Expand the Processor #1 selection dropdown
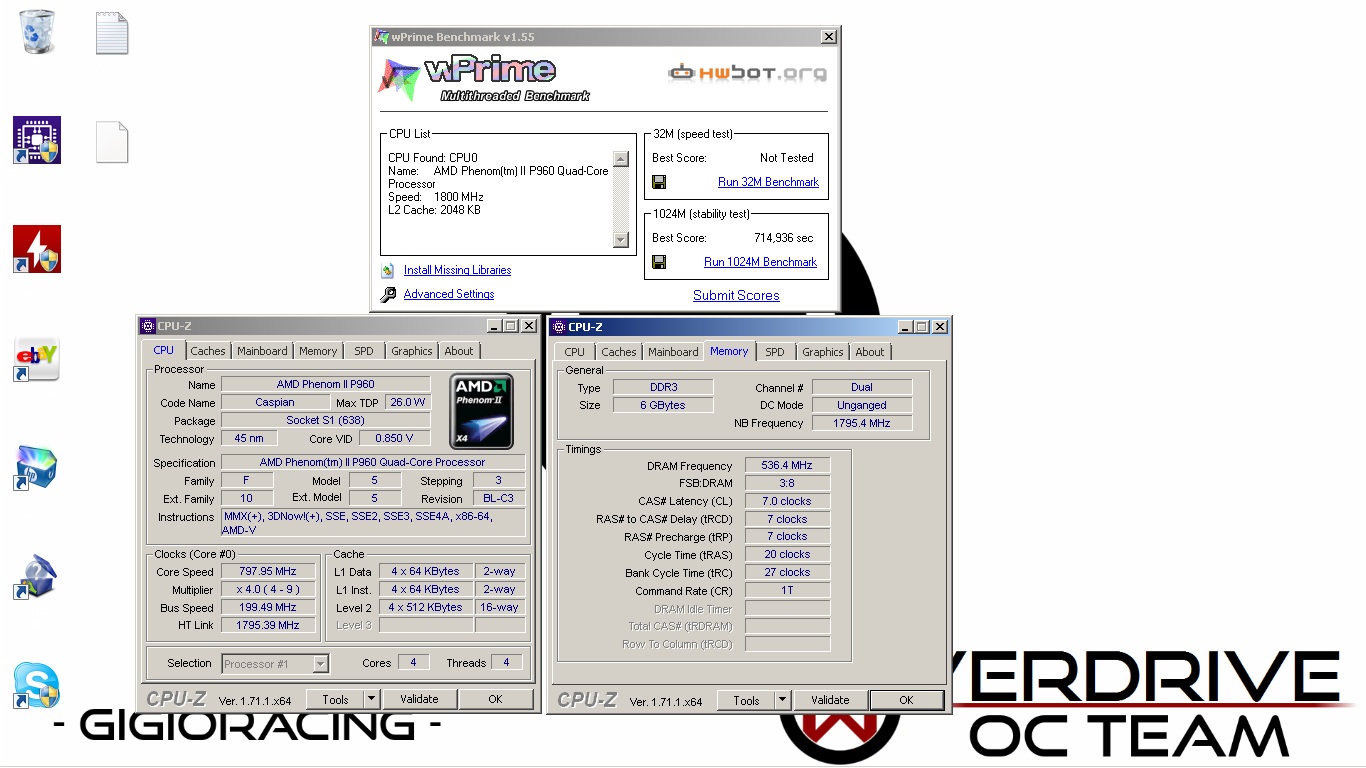Viewport: 1366px width, 768px height. click(320, 664)
